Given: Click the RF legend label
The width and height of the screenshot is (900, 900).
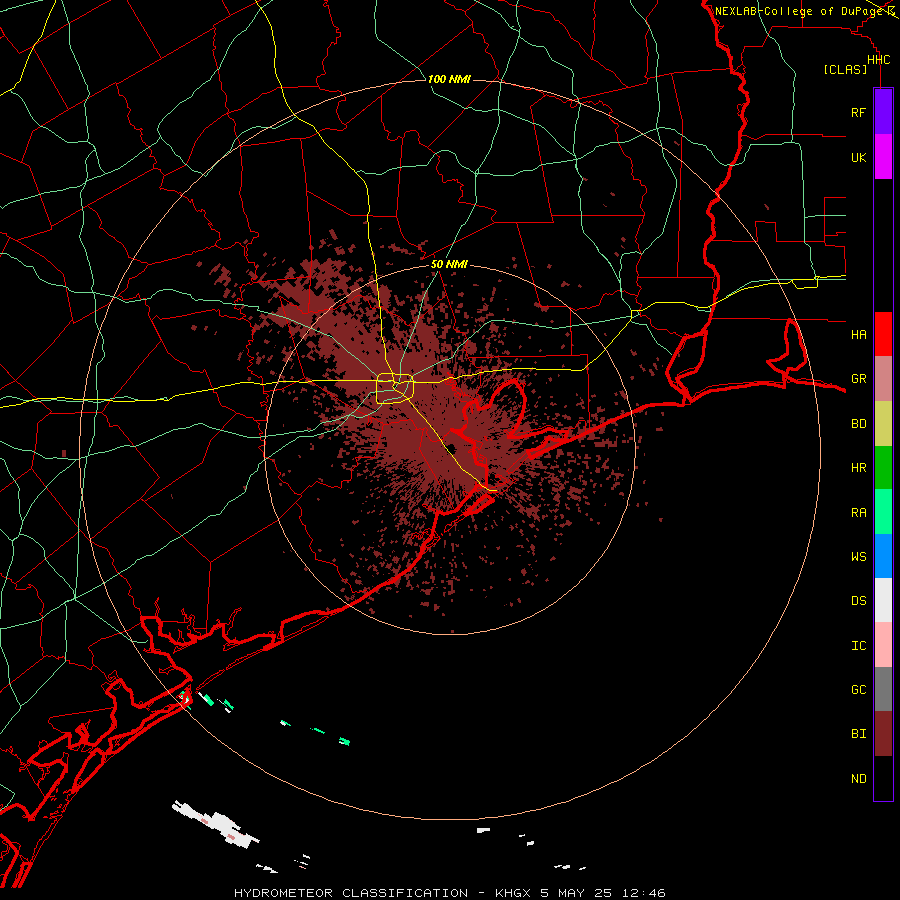Looking at the screenshot, I should 858,112.
